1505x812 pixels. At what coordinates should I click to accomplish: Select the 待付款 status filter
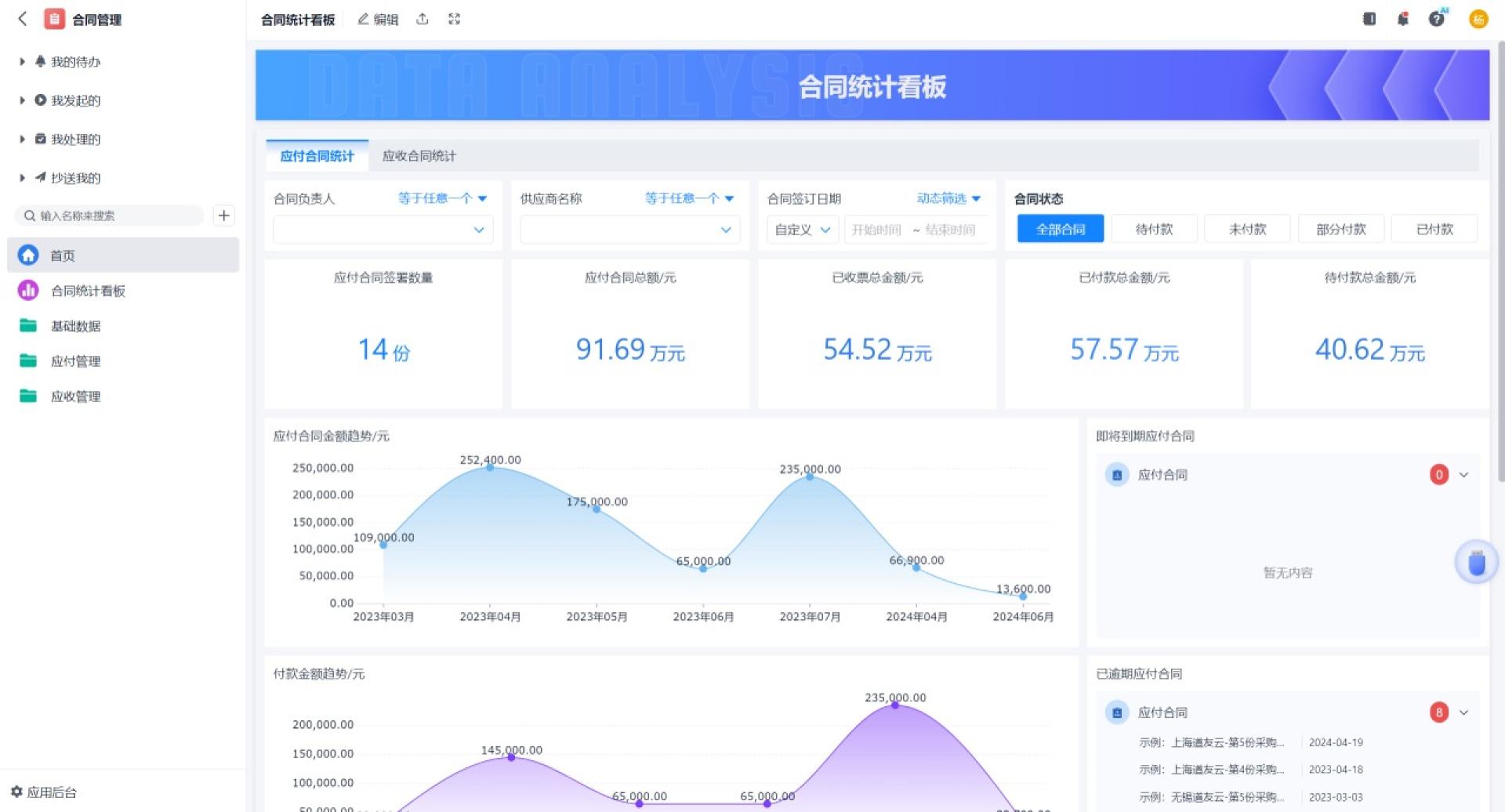(x=1154, y=229)
